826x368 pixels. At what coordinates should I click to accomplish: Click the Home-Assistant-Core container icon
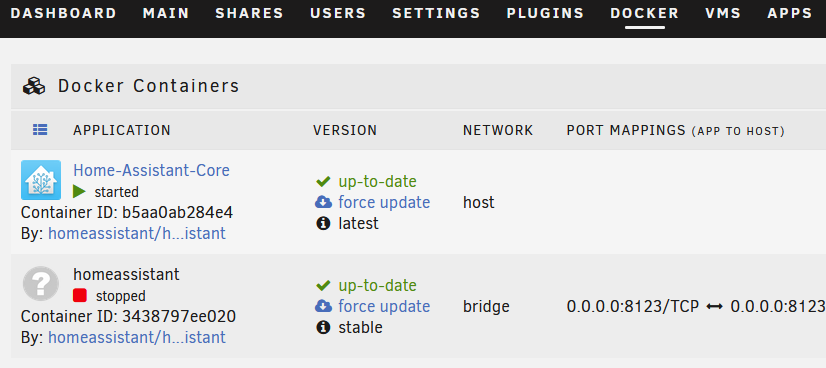(x=41, y=180)
